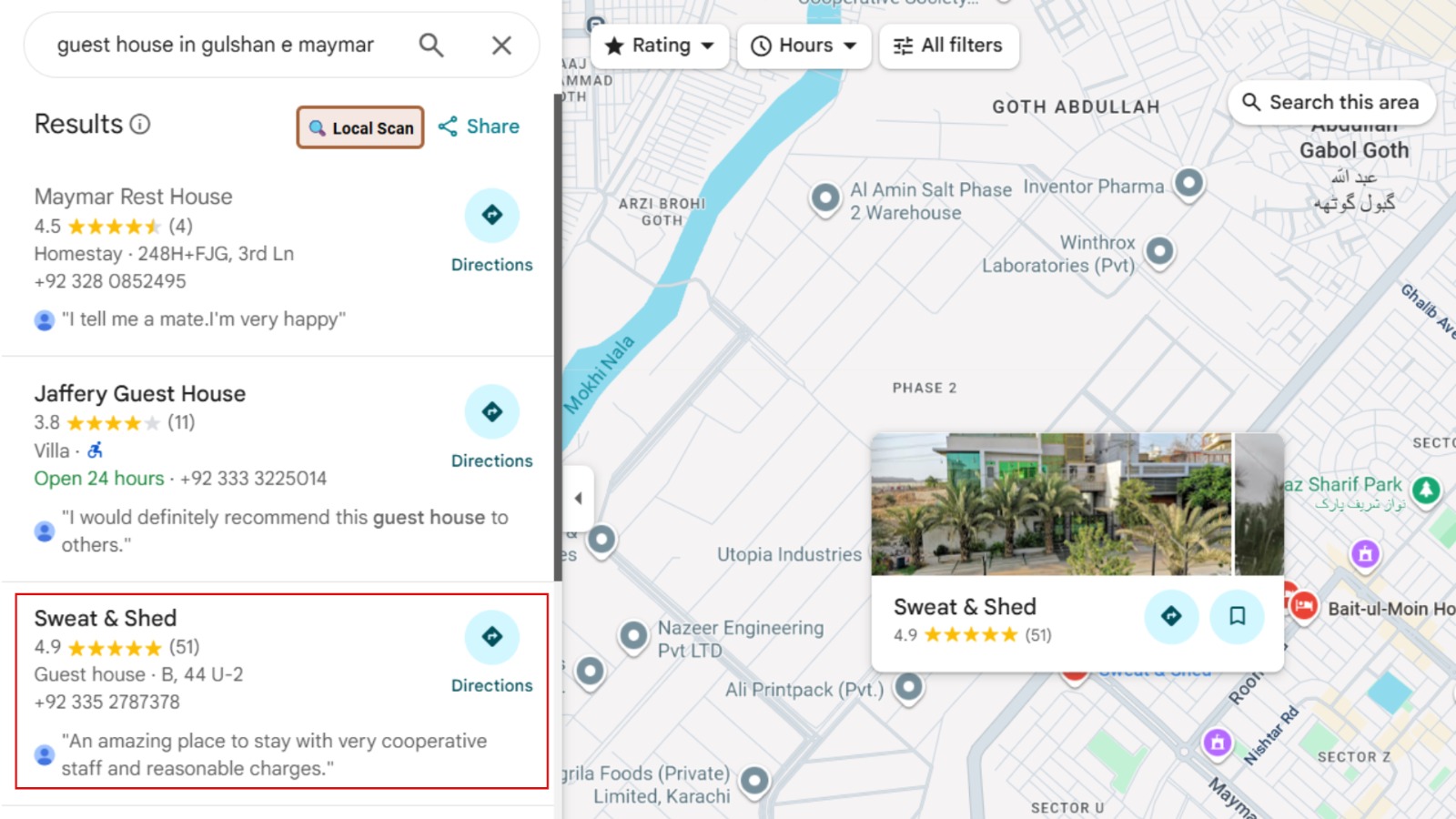Click Search this area button
The height and width of the screenshot is (819, 1456).
tap(1331, 102)
